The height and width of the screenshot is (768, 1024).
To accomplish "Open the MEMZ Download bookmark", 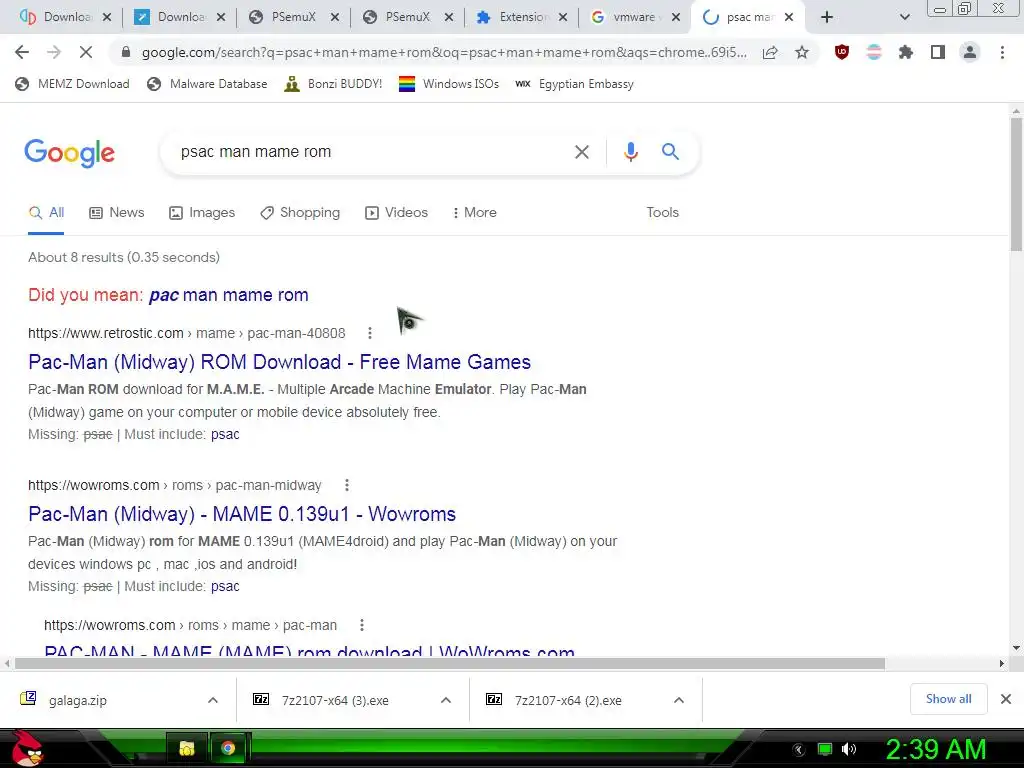I will (x=72, y=84).
